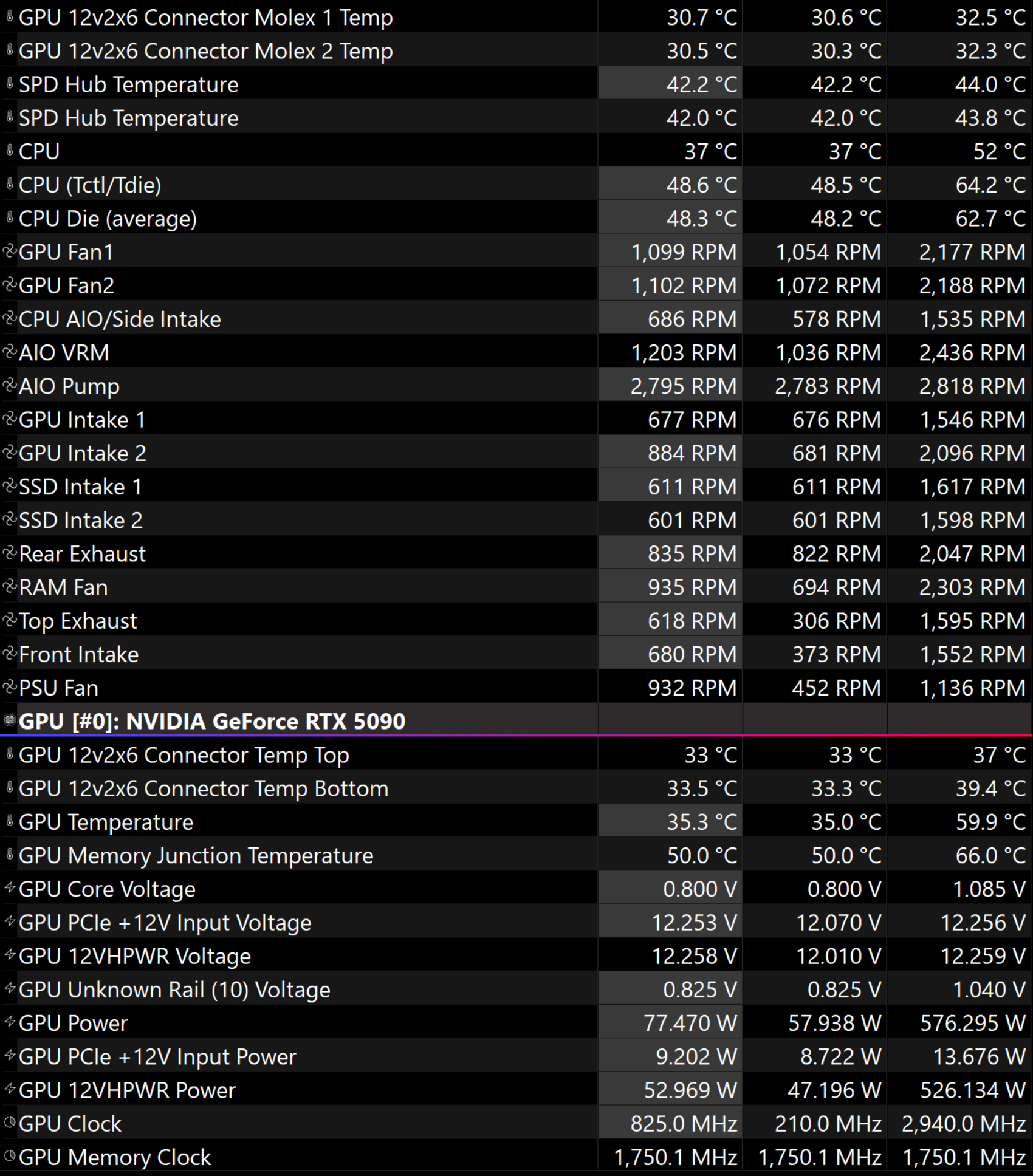
Task: Click GPU Fan1 current value 1,099 RPM
Action: tap(684, 251)
